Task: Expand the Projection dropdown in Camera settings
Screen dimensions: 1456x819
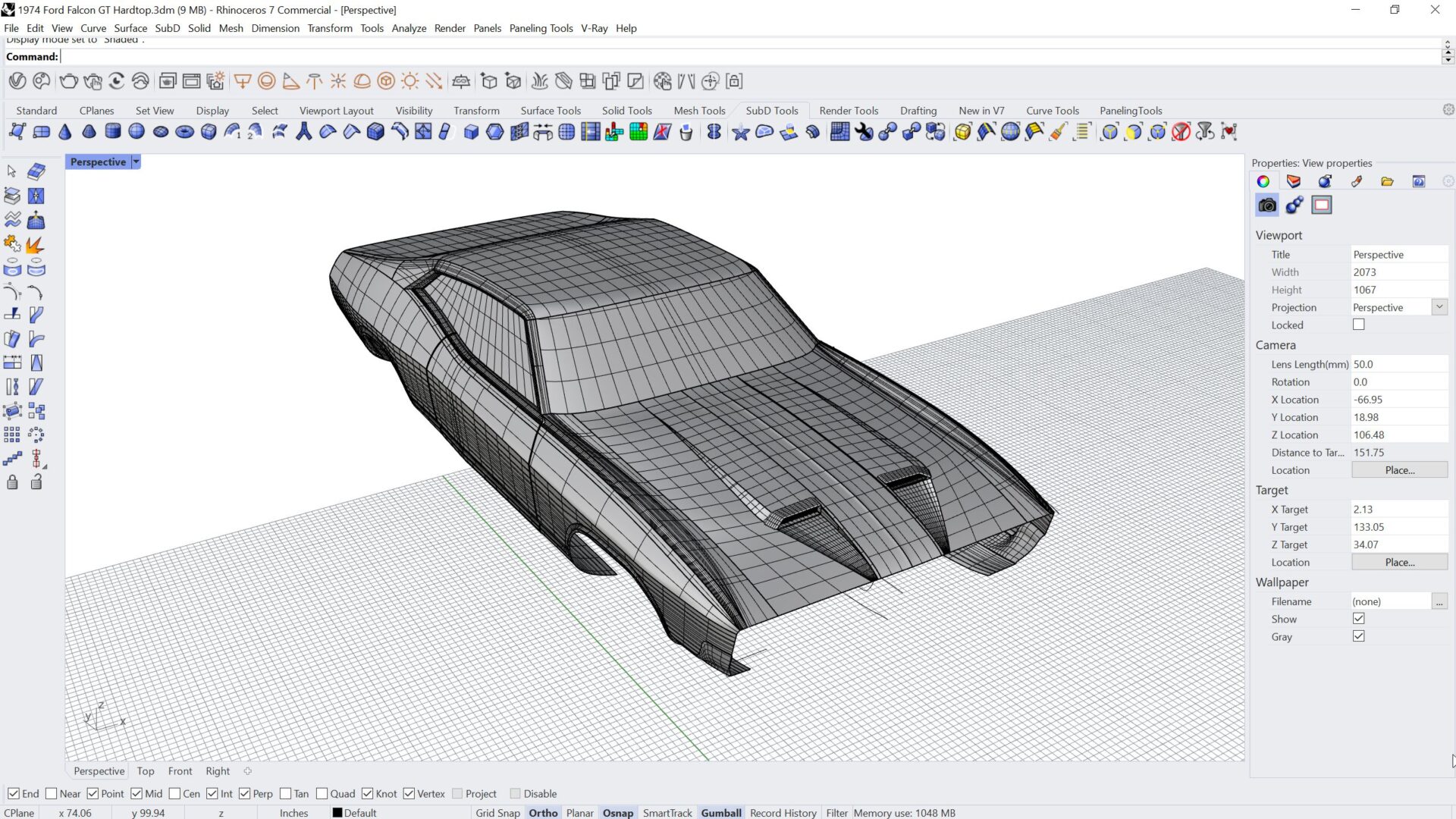Action: pos(1439,306)
